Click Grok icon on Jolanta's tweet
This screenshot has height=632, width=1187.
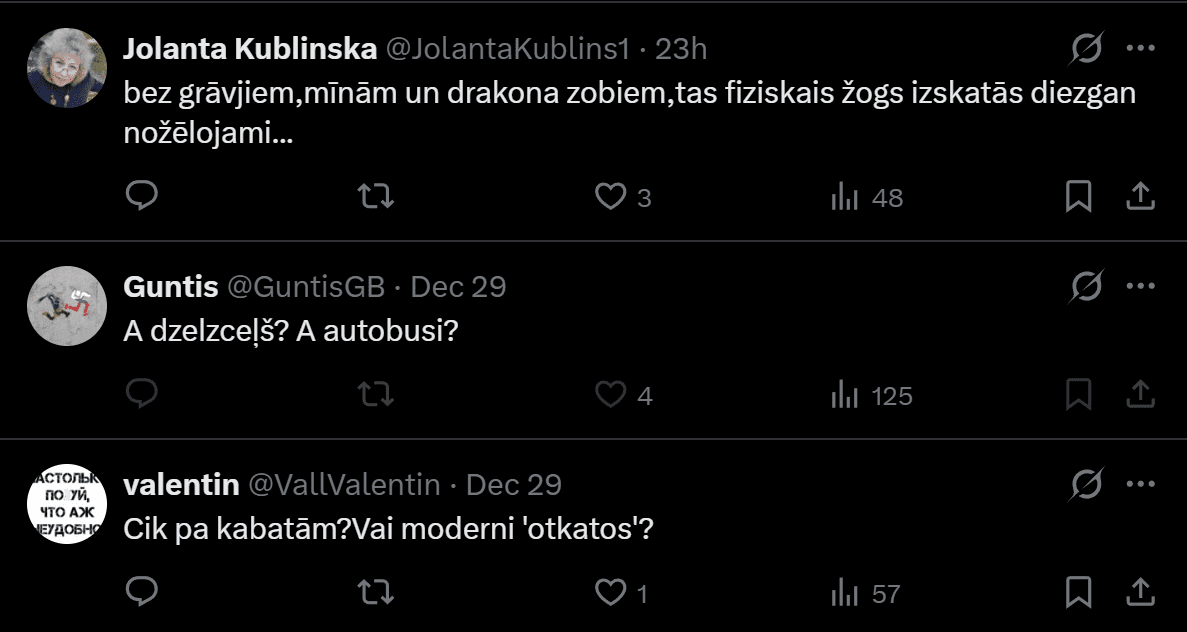(x=1086, y=48)
